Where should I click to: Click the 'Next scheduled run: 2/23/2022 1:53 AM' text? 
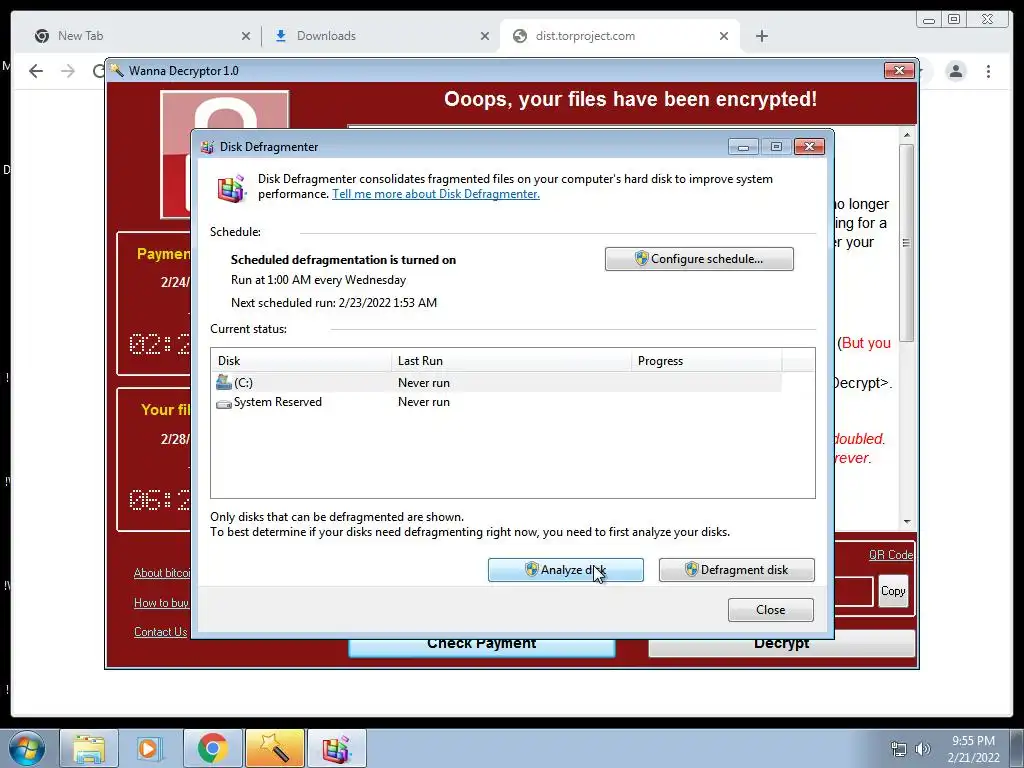coord(334,303)
